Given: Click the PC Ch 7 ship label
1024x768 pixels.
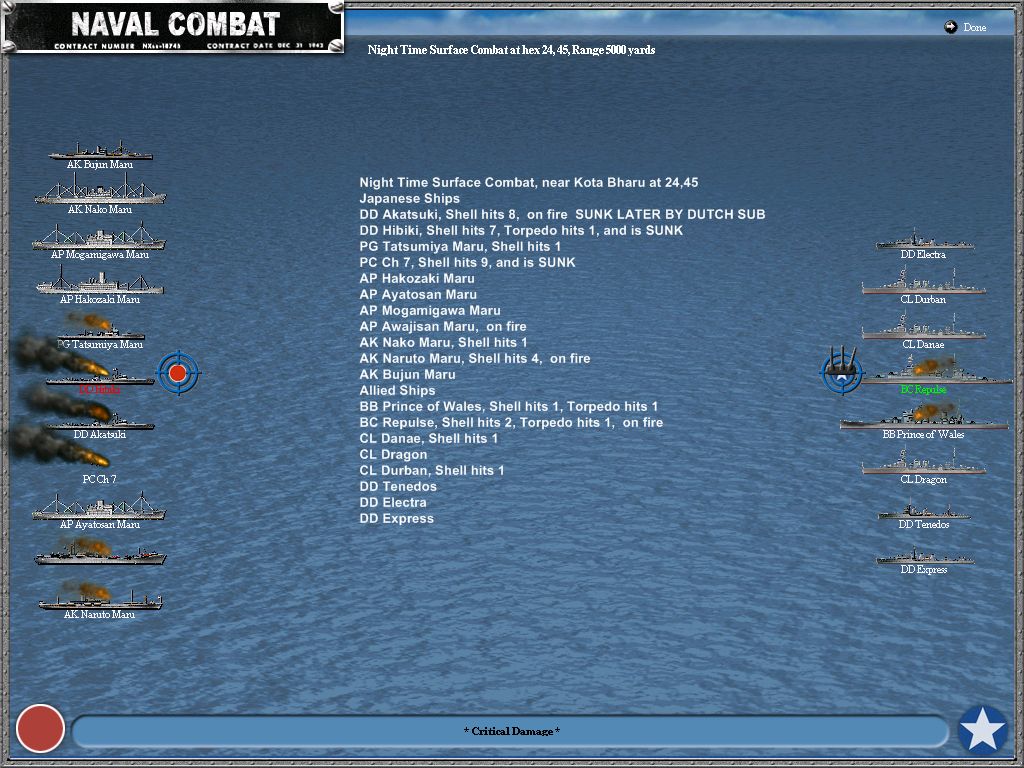Looking at the screenshot, I should click(99, 479).
